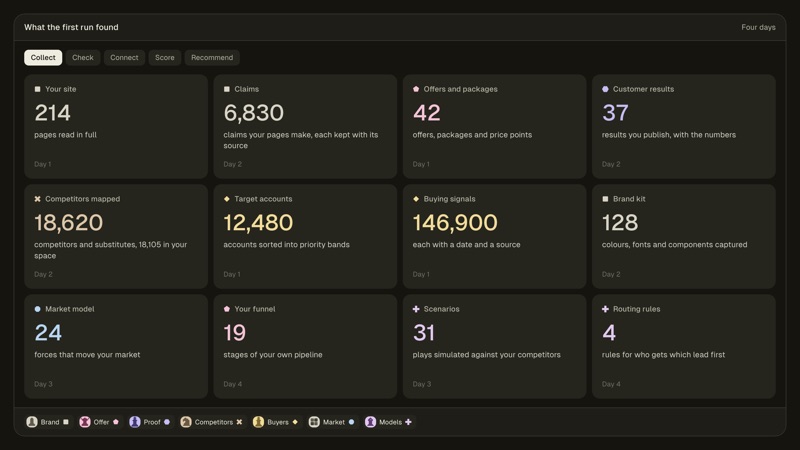Click 'stages of your own pipeline' text
The image size is (800, 450).
pyautogui.click(x=273, y=355)
